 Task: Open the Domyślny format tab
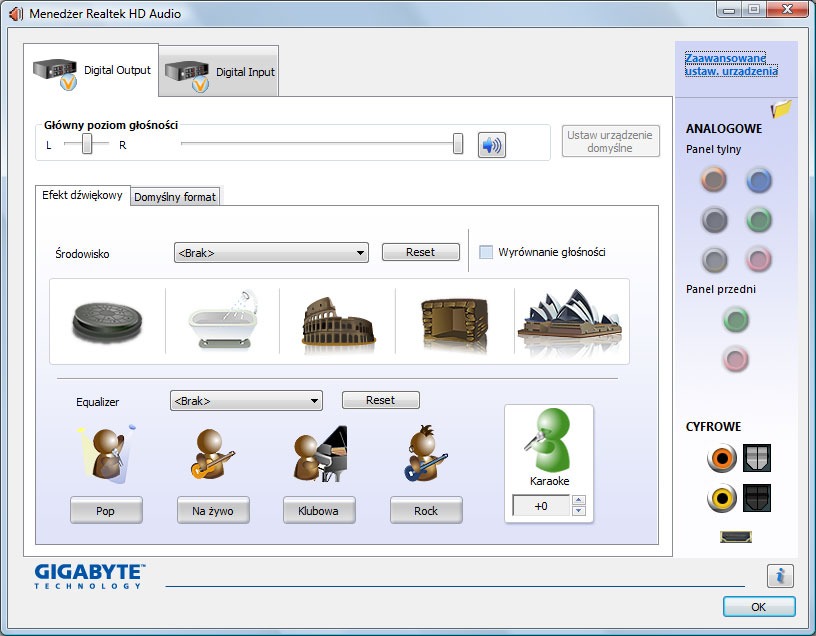pyautogui.click(x=175, y=197)
